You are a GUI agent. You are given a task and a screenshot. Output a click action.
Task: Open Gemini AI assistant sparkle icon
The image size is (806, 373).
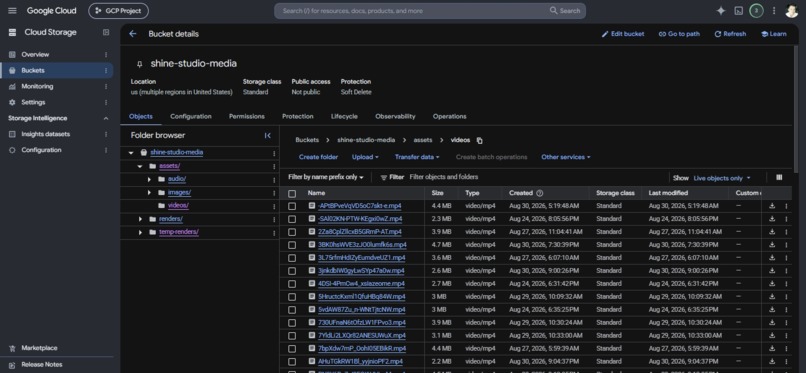point(721,11)
